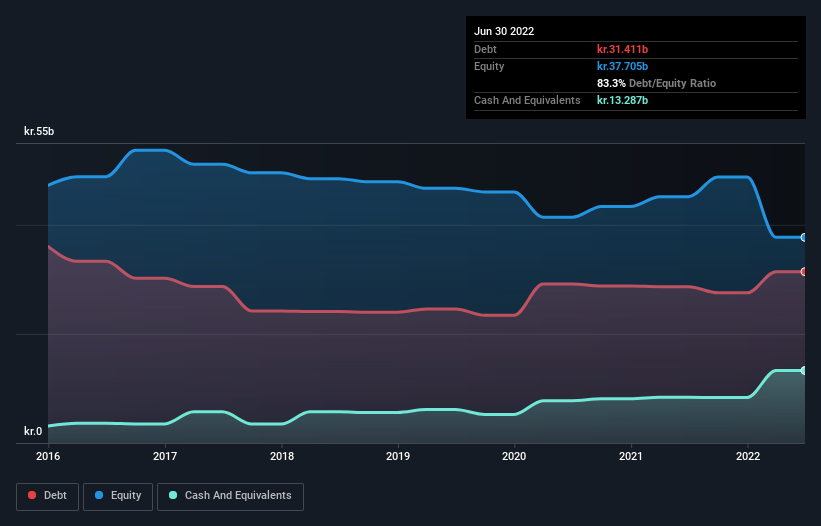The width and height of the screenshot is (821, 526).
Task: Select the 2016 x-axis label
Action: [x=48, y=456]
